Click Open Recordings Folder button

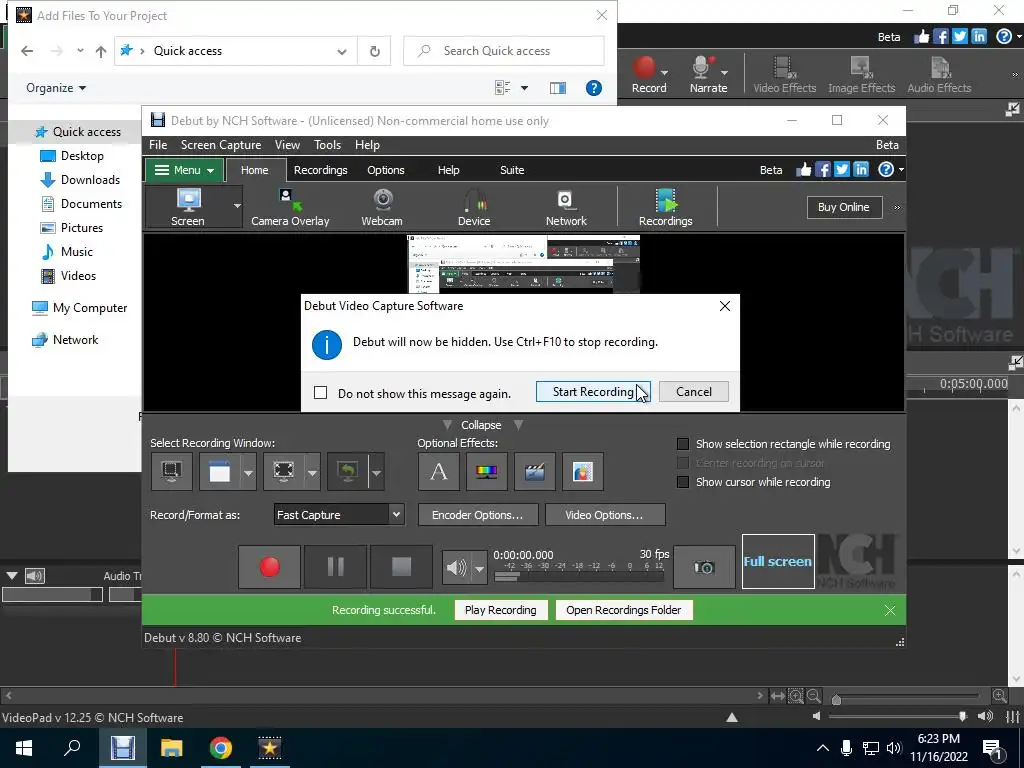[x=624, y=610]
